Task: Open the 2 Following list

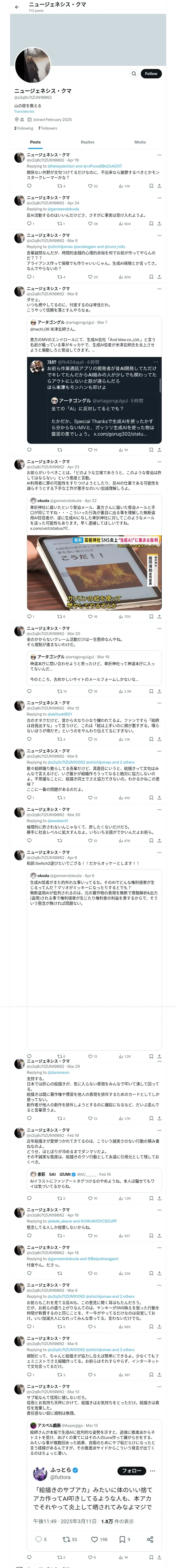Action: pyautogui.click(x=24, y=128)
